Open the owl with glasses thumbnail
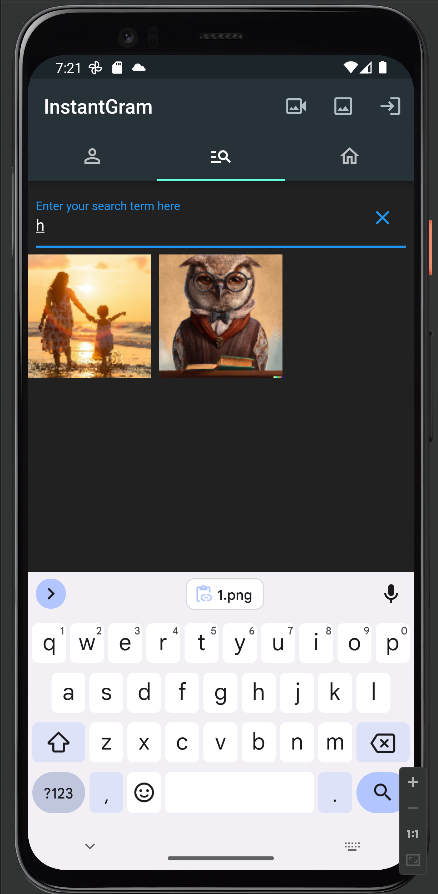 [221, 316]
